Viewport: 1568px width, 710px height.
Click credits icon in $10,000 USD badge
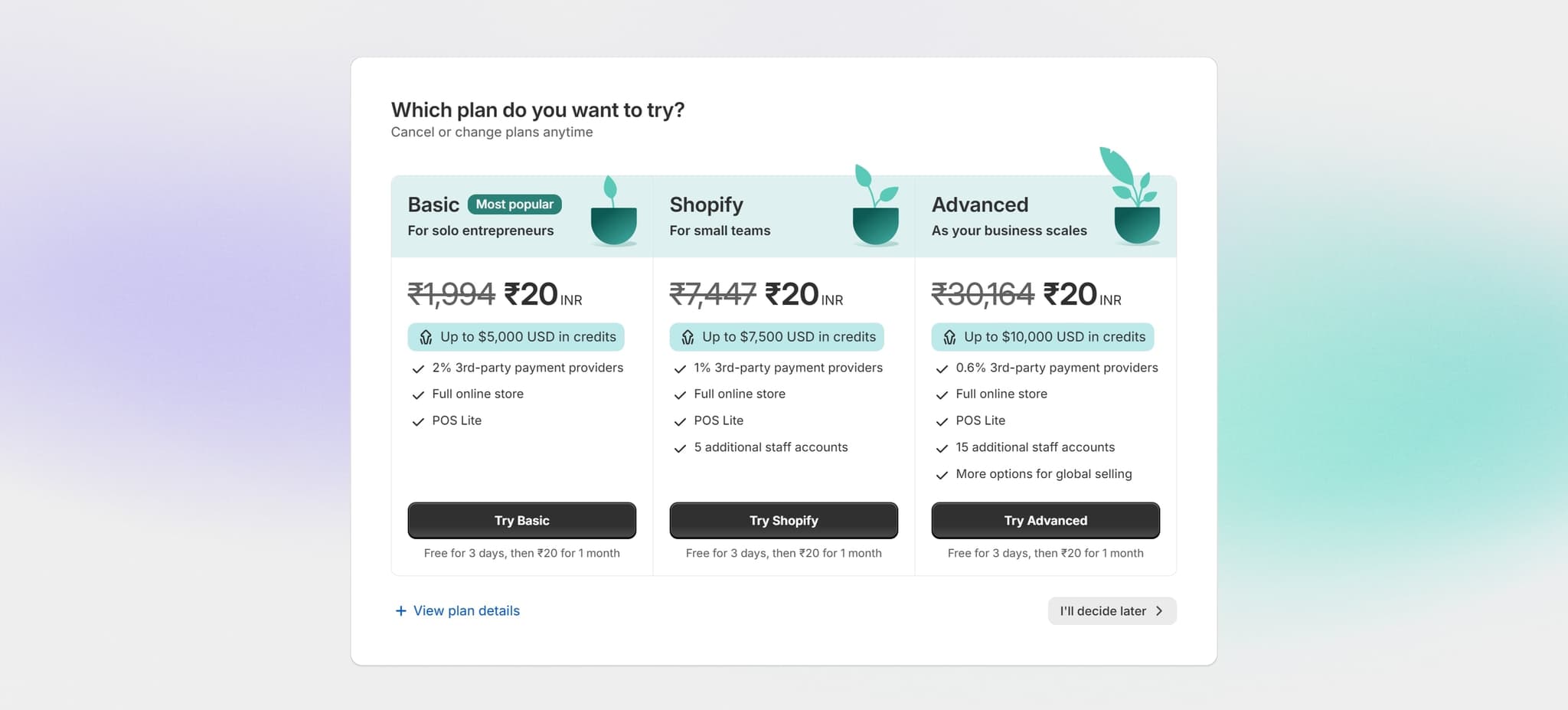click(x=949, y=338)
